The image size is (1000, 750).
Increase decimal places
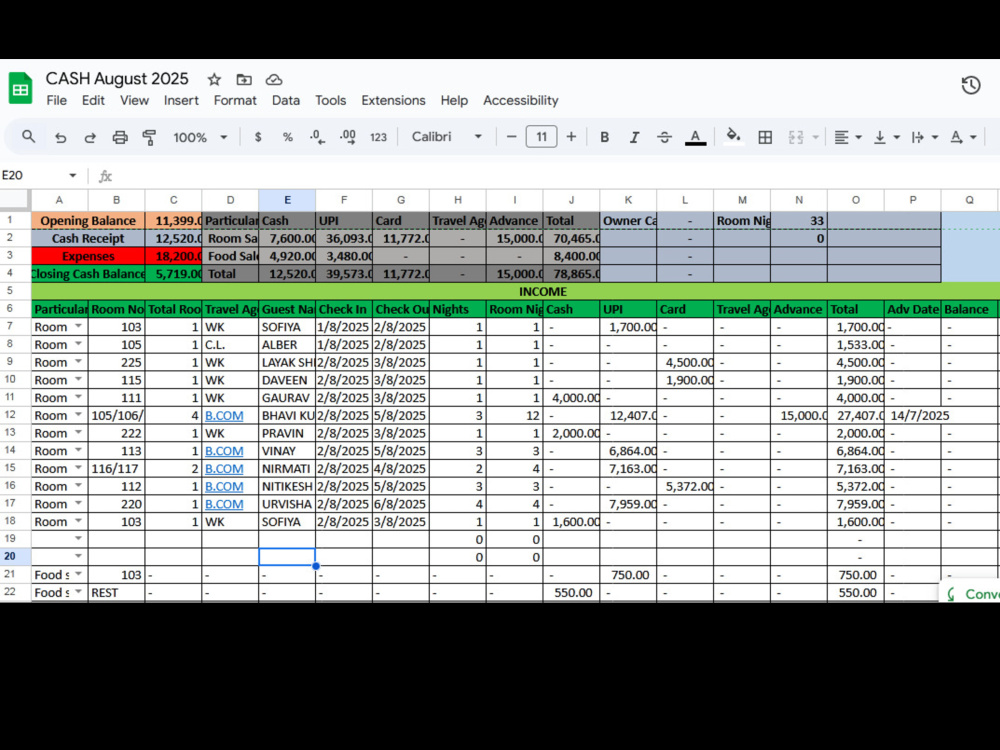click(348, 137)
